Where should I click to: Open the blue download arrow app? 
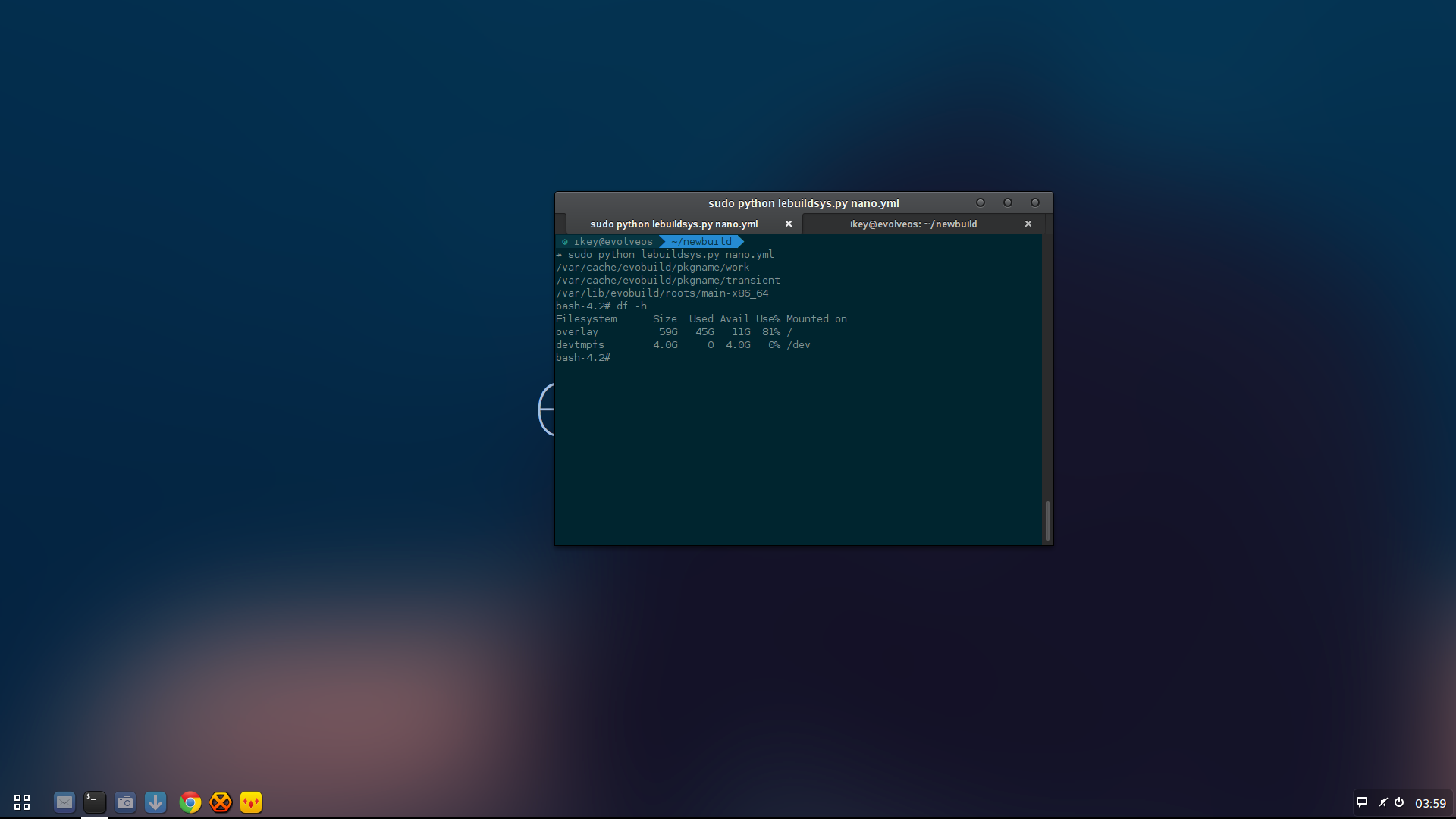coord(155,802)
